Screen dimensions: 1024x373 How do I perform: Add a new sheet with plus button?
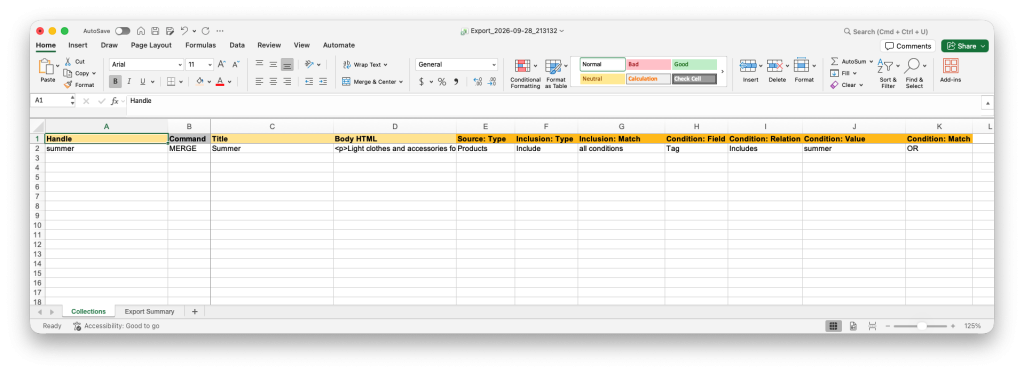(195, 312)
